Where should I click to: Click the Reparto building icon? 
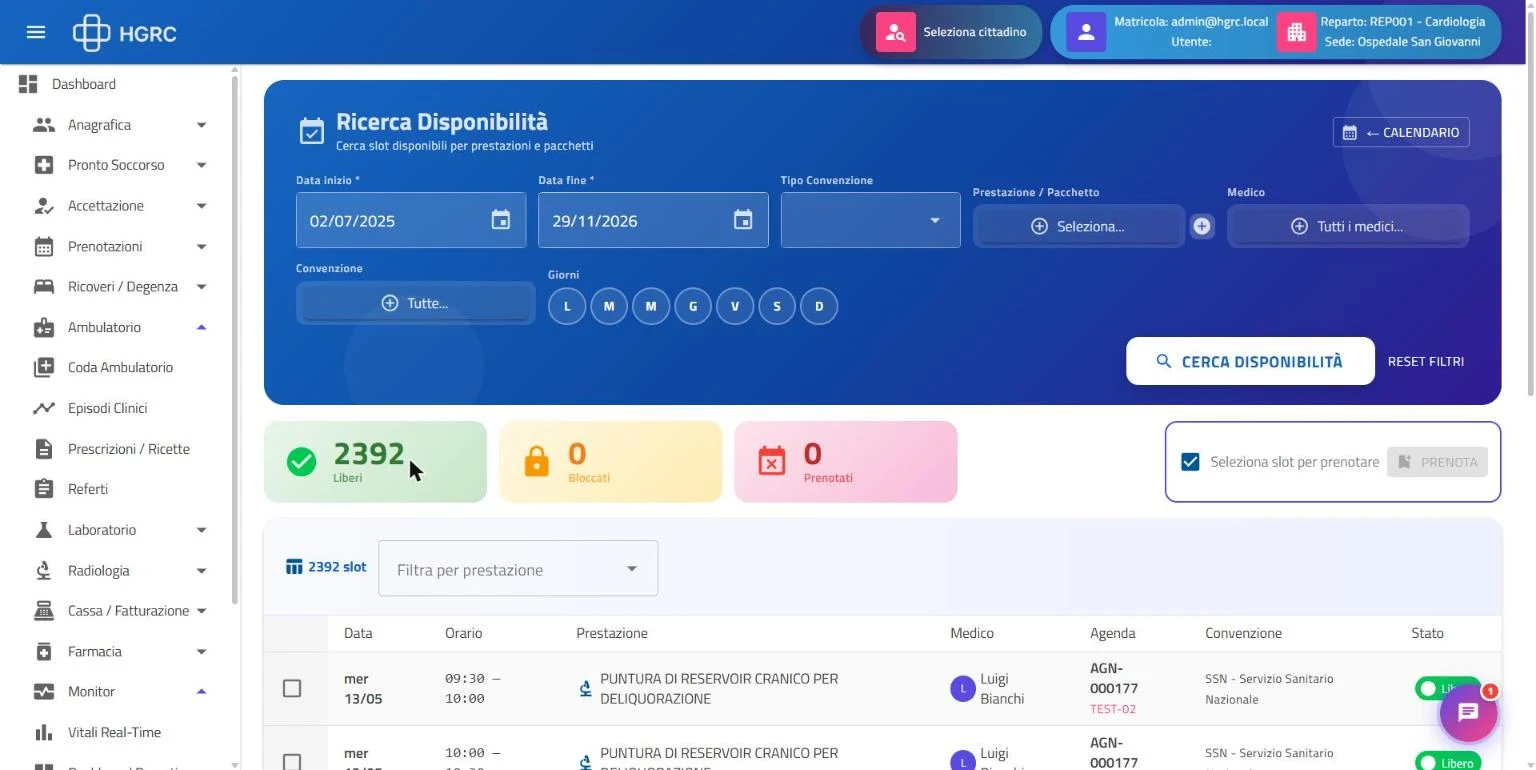tap(1296, 32)
